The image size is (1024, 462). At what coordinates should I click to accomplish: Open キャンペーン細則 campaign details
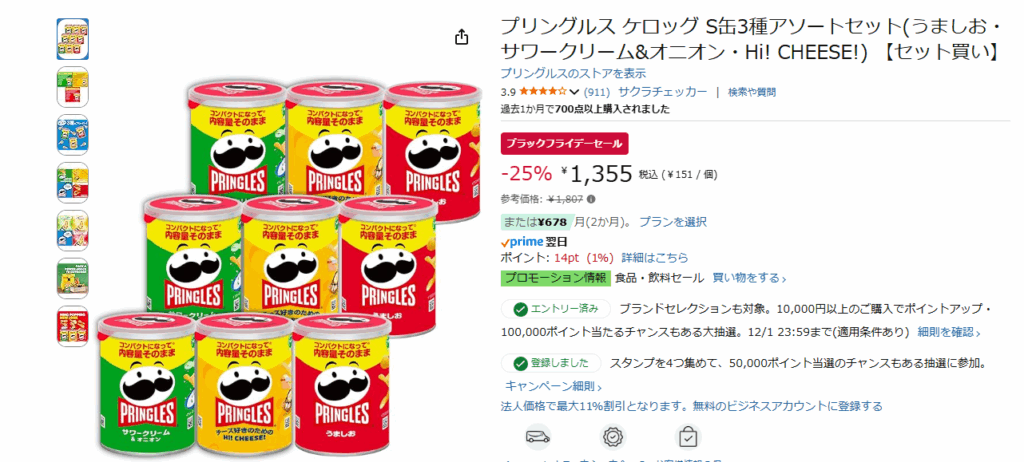click(554, 386)
